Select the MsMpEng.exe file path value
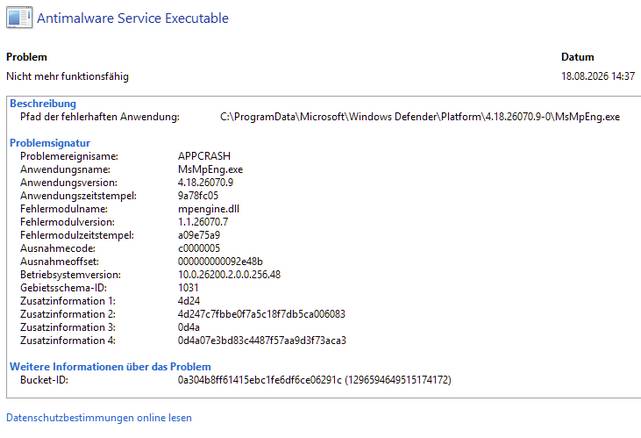Screen dimensions: 641x438 [x=420, y=117]
